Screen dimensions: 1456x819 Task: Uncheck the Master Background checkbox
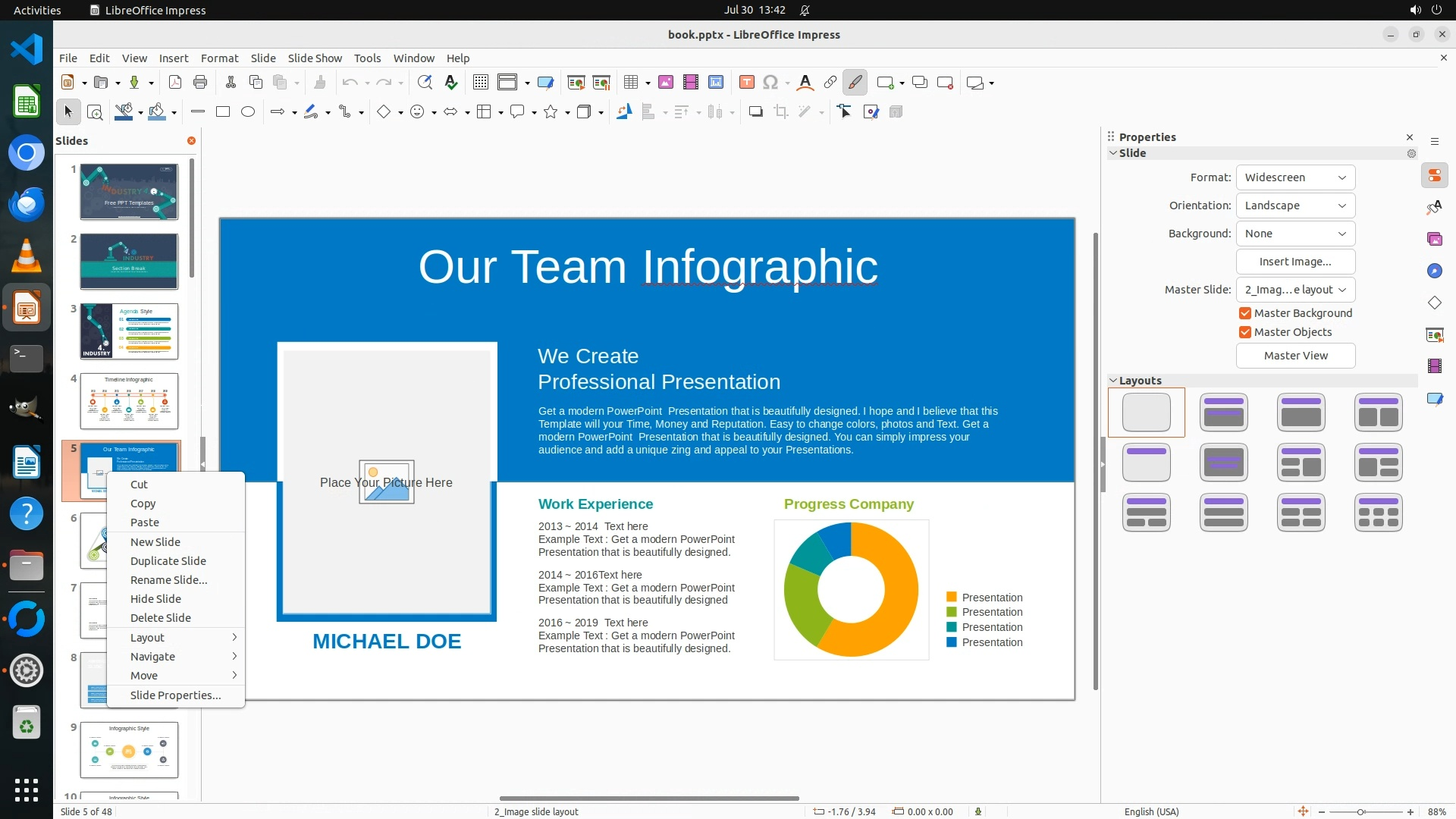[1244, 313]
